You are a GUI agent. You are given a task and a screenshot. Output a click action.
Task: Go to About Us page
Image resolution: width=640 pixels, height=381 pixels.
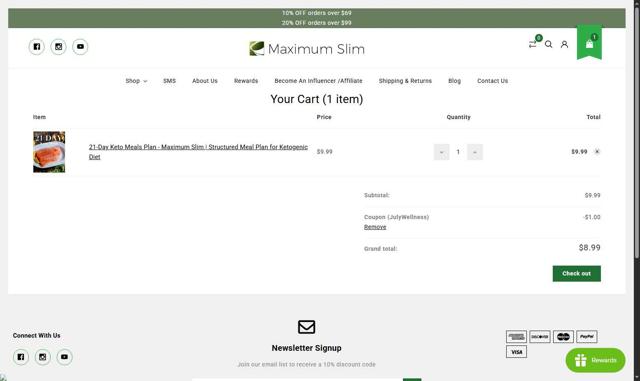[205, 81]
